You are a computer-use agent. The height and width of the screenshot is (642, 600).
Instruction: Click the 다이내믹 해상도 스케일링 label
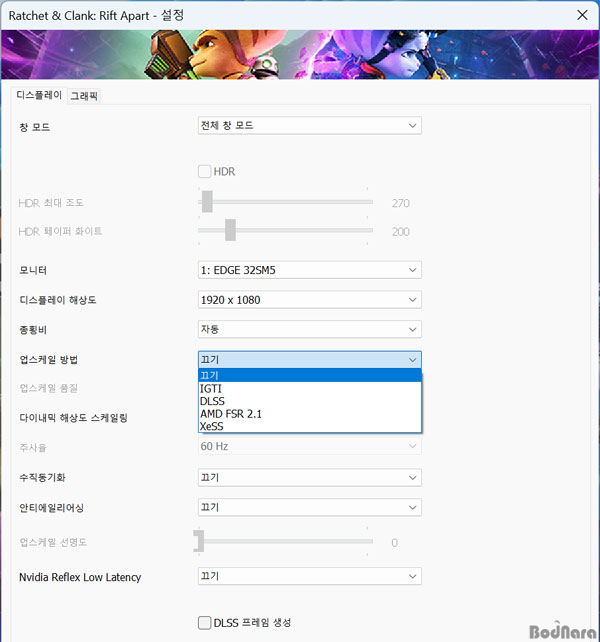73,418
